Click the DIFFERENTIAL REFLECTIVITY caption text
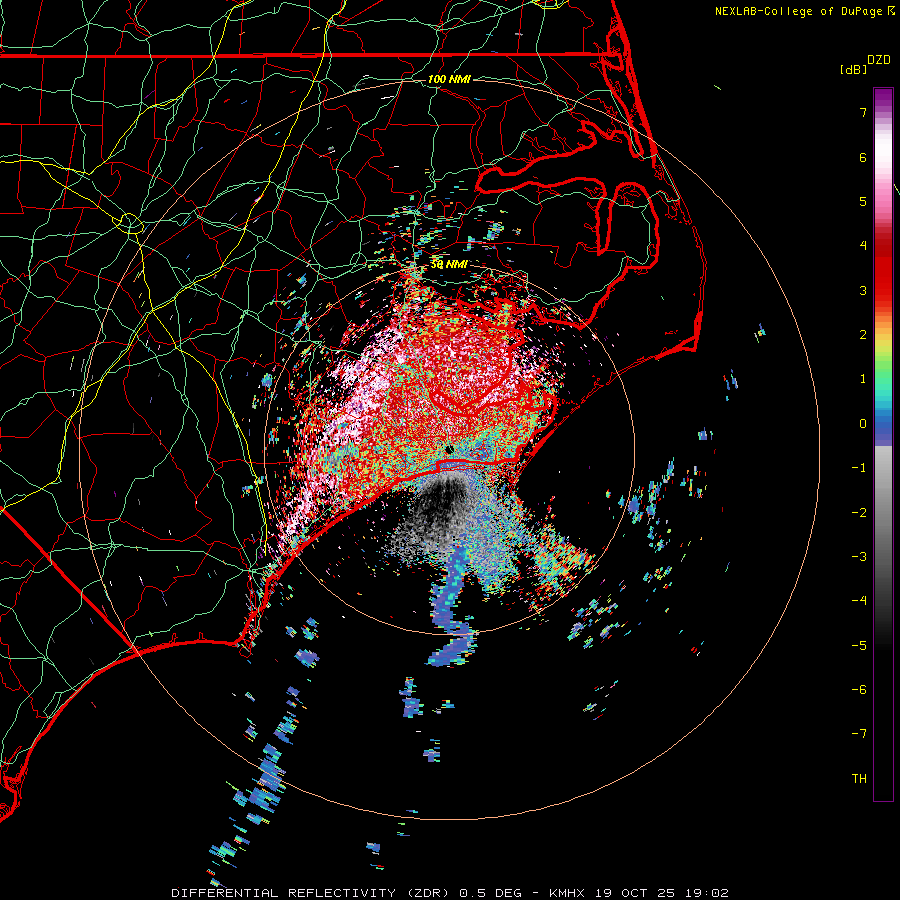900x900 pixels. tap(284, 893)
